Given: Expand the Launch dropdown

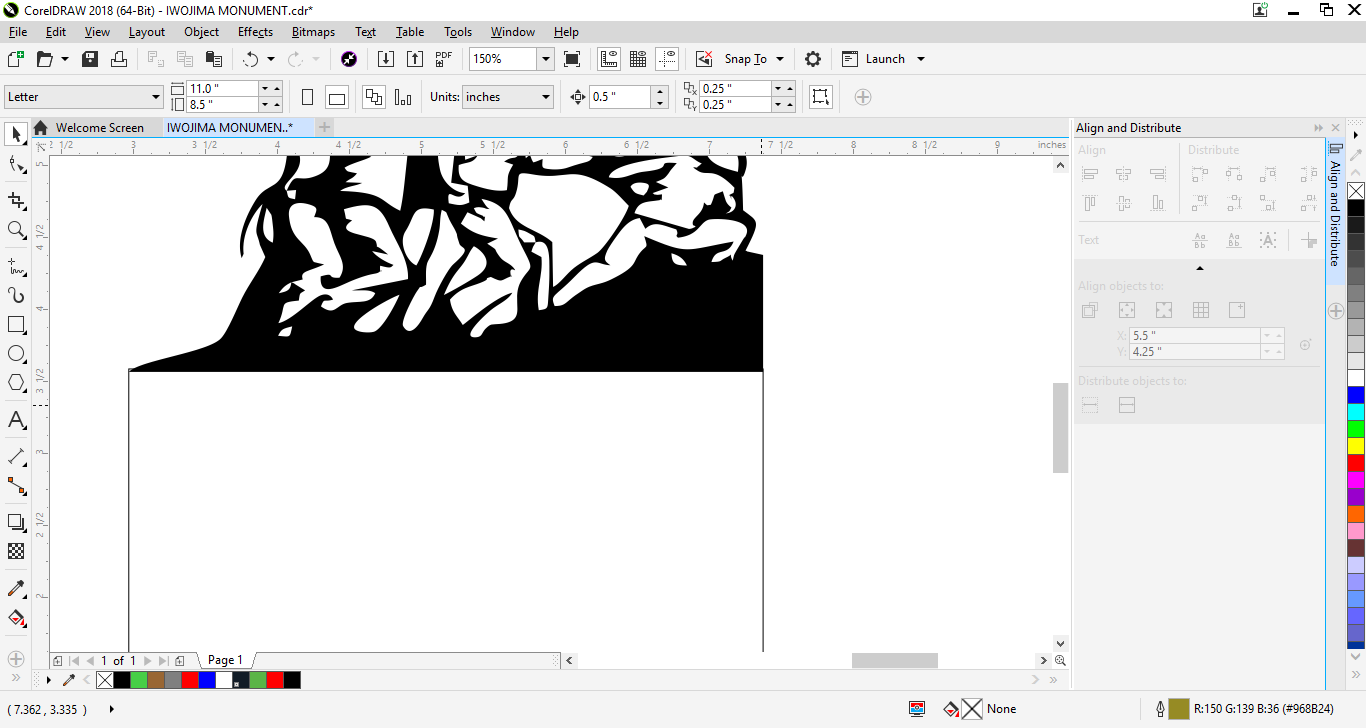Looking at the screenshot, I should [921, 59].
